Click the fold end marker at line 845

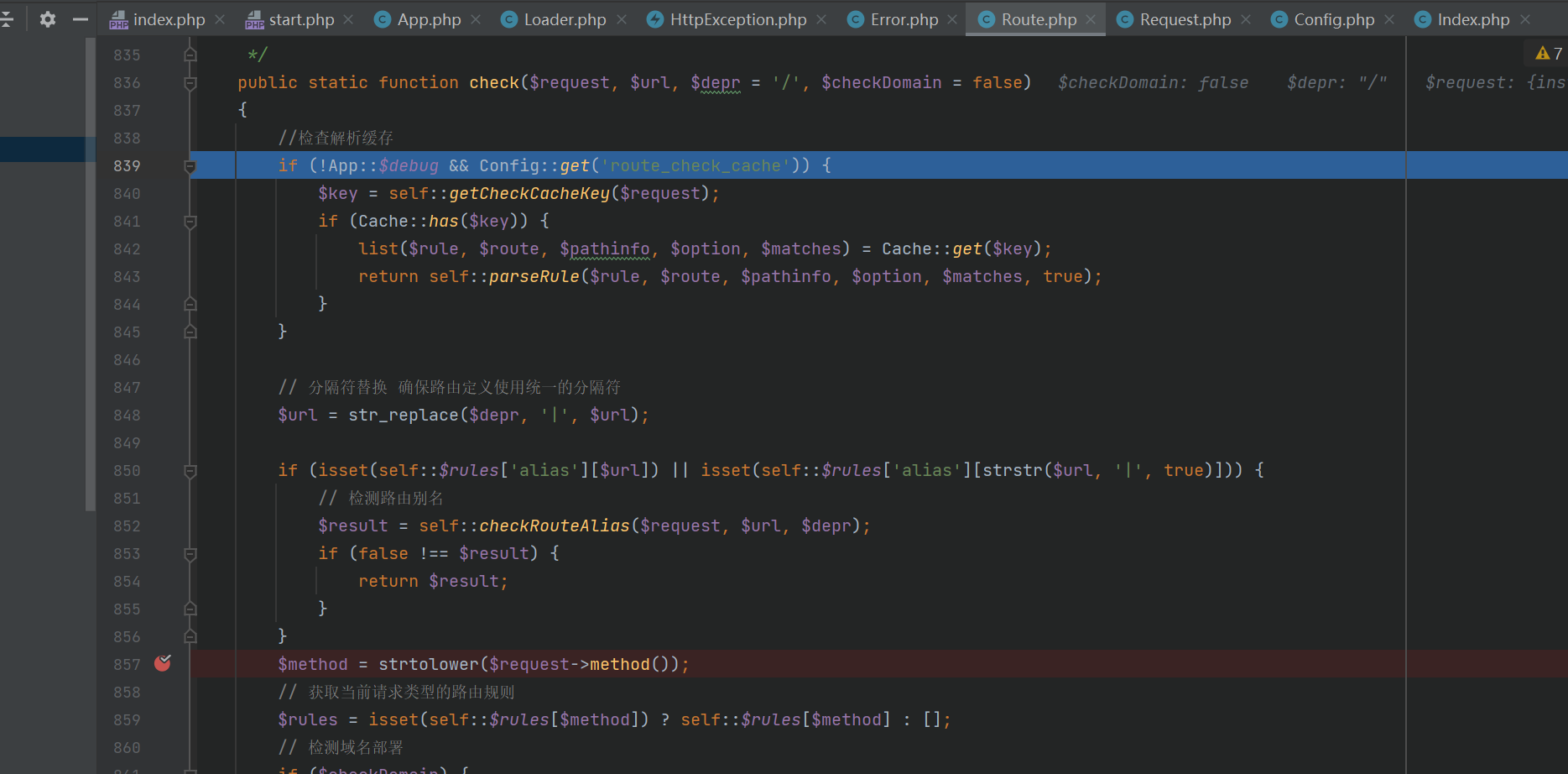(190, 332)
